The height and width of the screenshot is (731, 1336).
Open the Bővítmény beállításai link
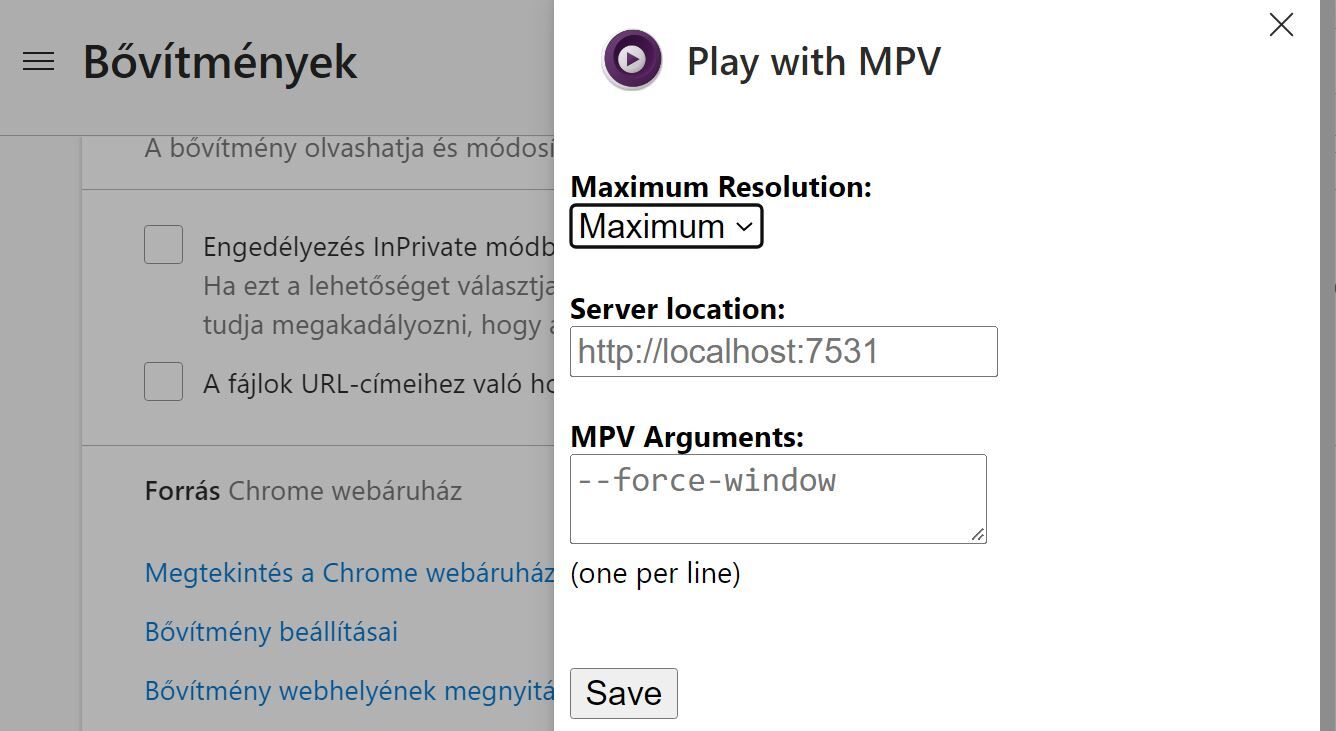[271, 632]
